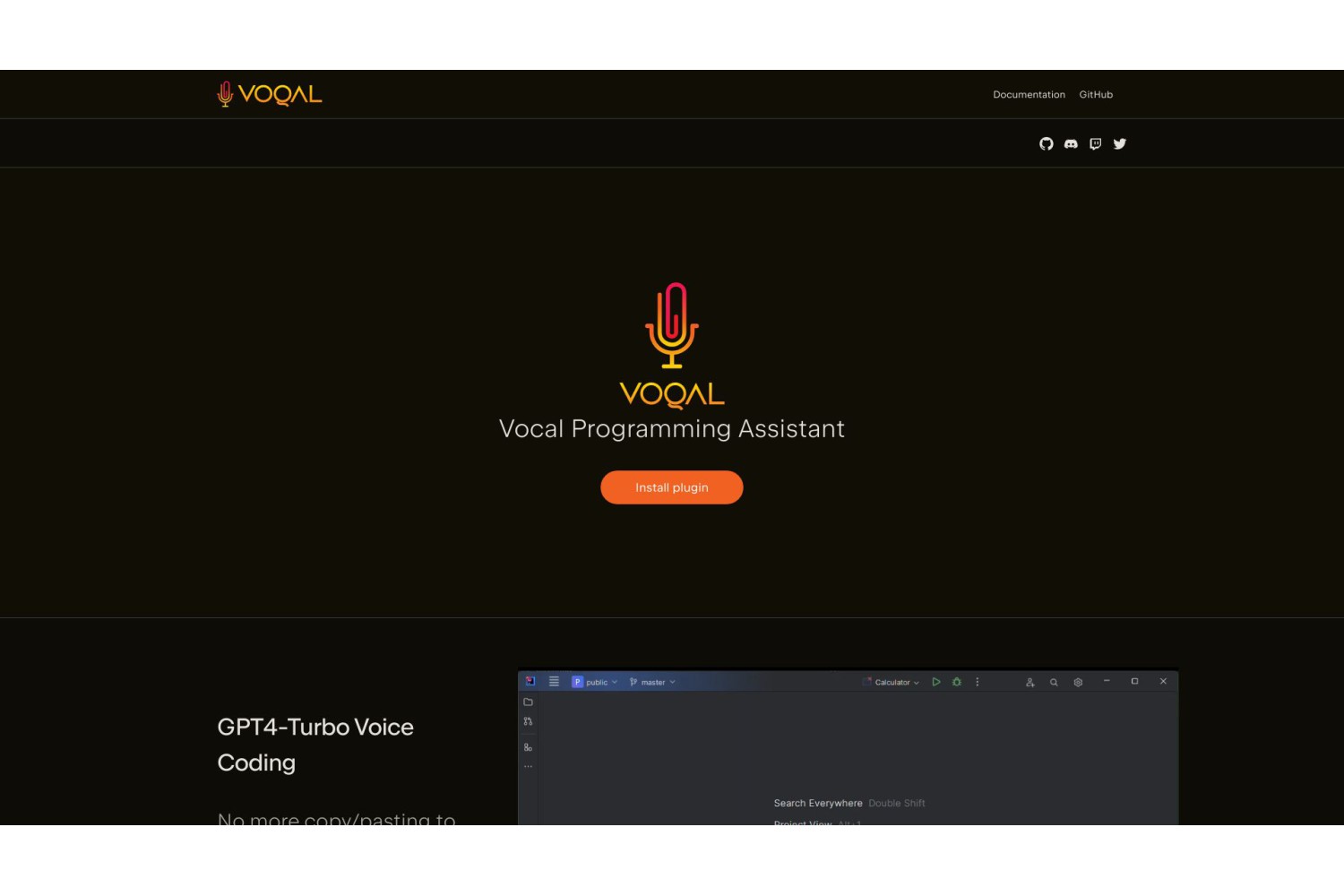Click the Debug bug icon in the IDE
The image size is (1344, 896).
click(x=957, y=682)
